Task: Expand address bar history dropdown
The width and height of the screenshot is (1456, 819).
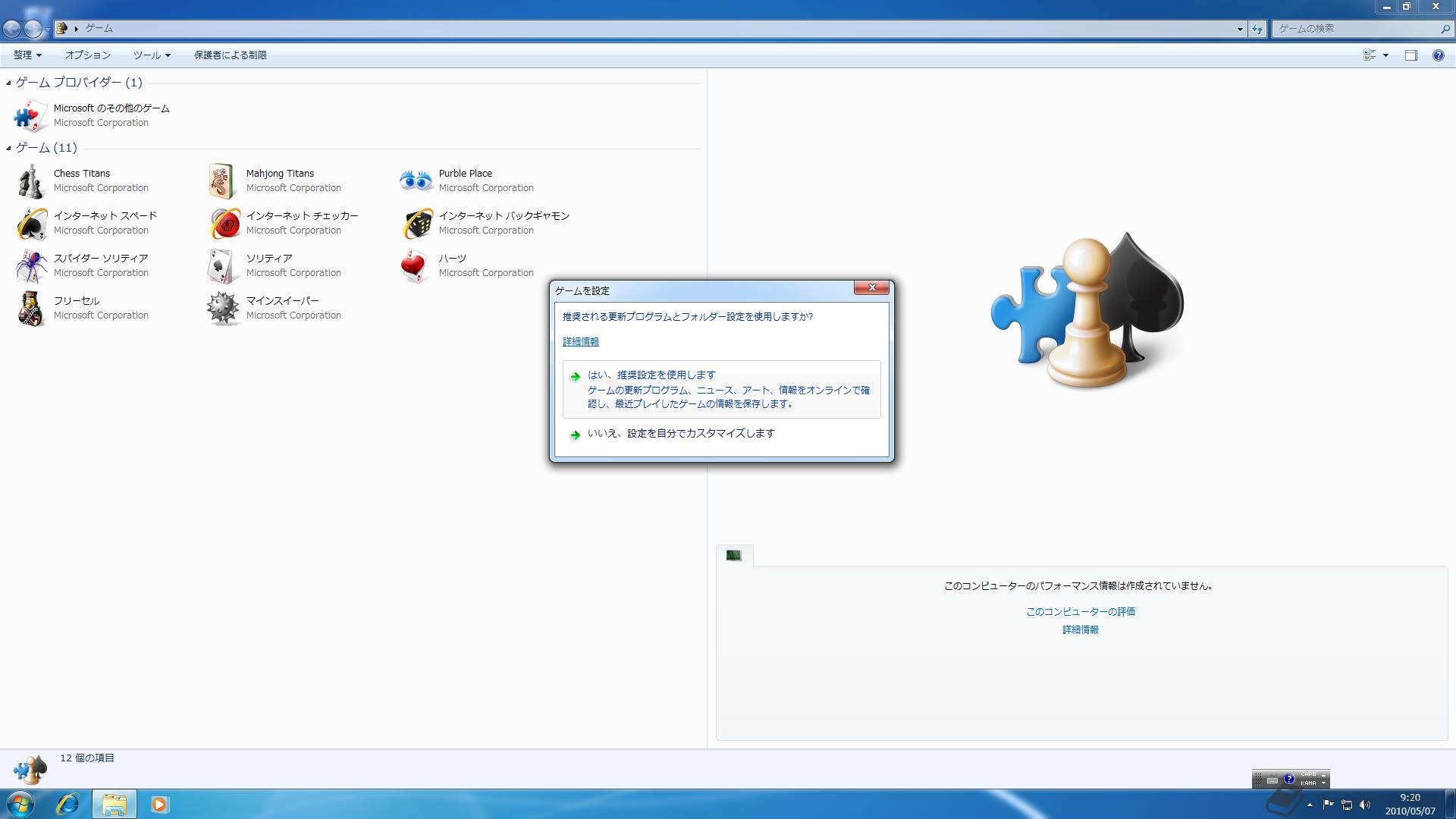Action: pos(1240,29)
